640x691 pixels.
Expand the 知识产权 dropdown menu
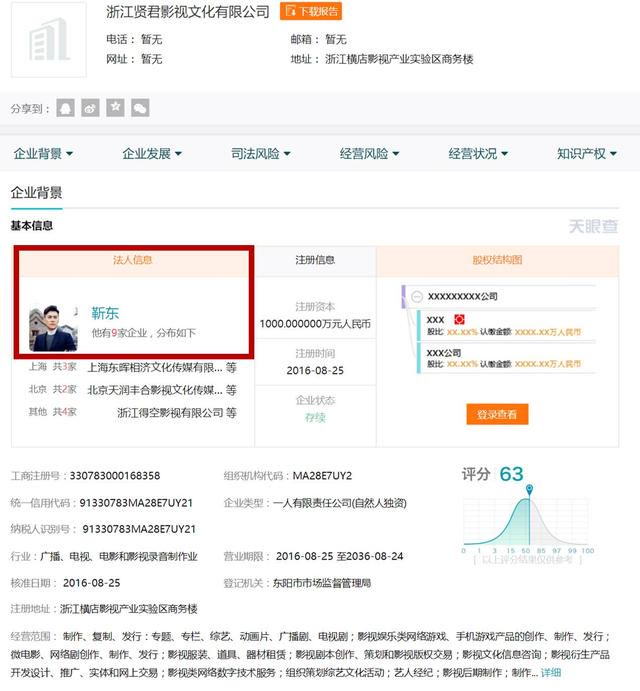coord(587,154)
